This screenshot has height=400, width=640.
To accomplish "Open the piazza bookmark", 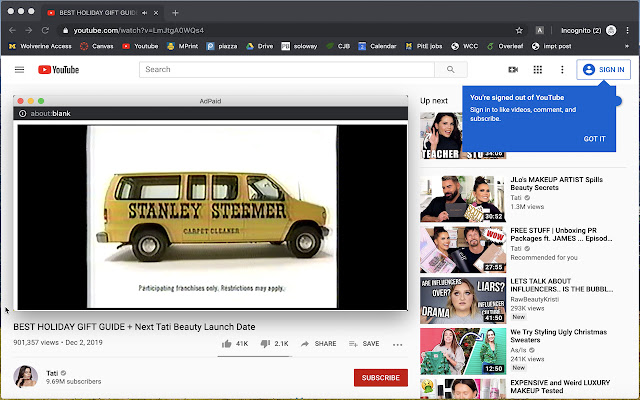I will (222, 46).
